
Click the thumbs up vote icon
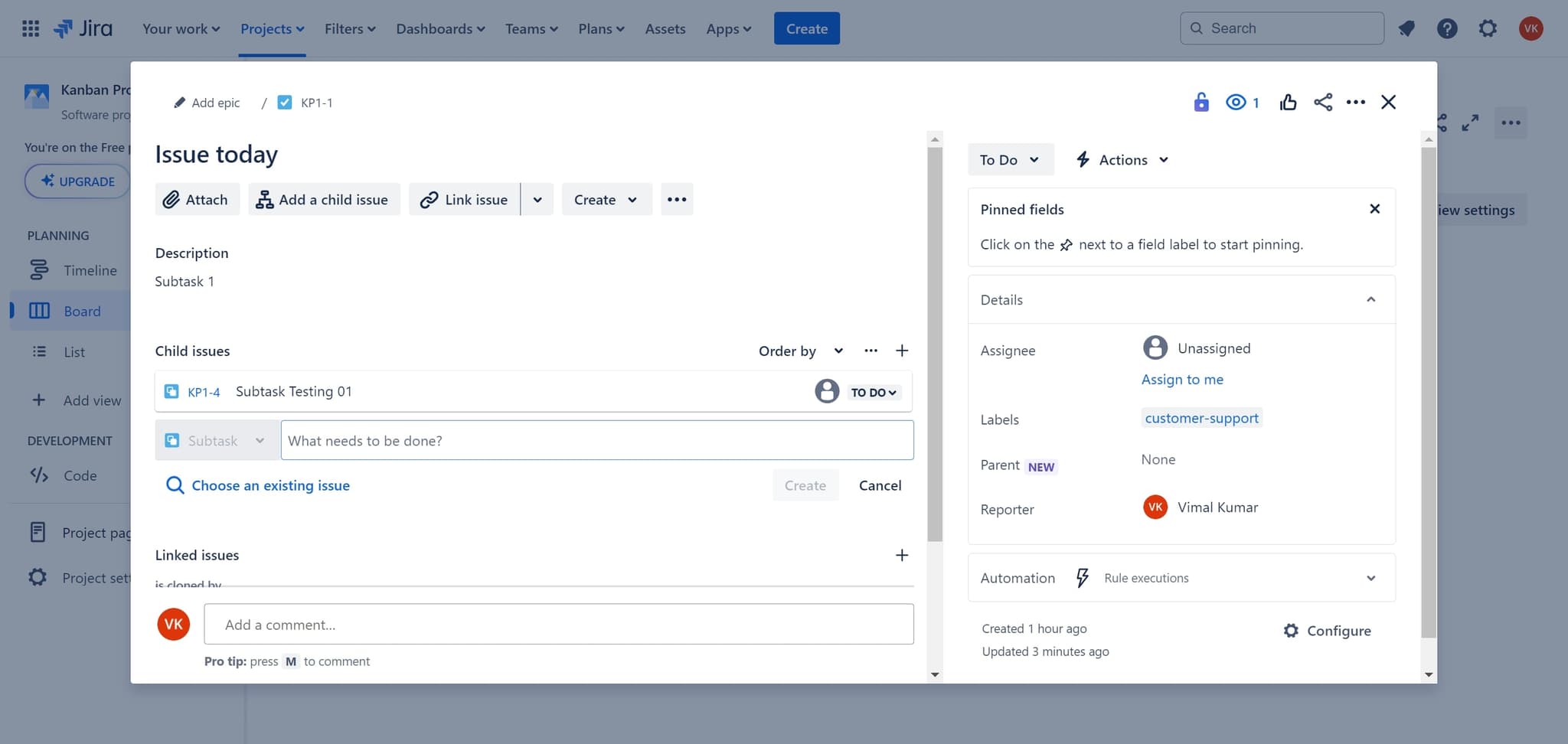pyautogui.click(x=1288, y=103)
